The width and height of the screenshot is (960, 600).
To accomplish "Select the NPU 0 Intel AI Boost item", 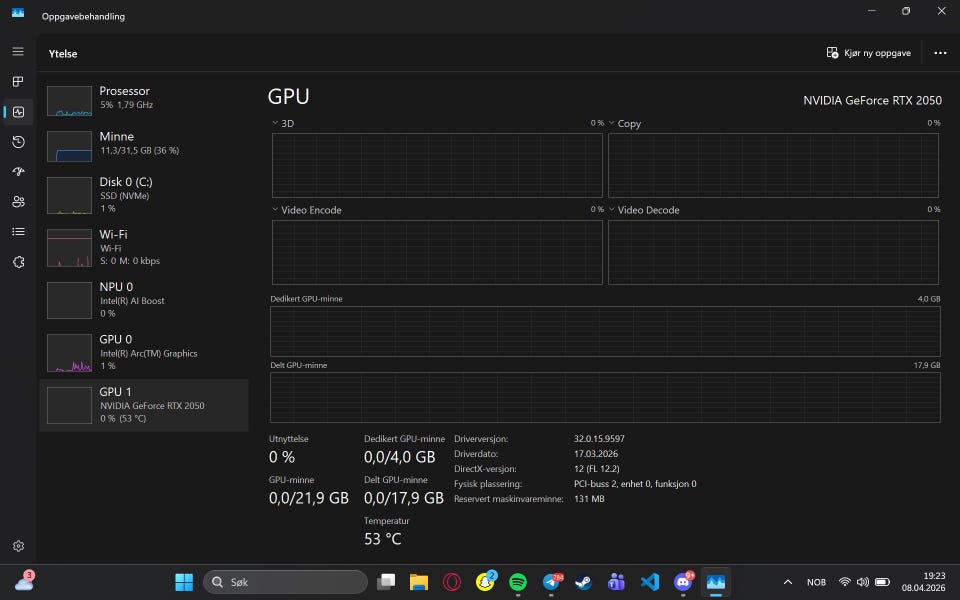I will pyautogui.click(x=144, y=300).
